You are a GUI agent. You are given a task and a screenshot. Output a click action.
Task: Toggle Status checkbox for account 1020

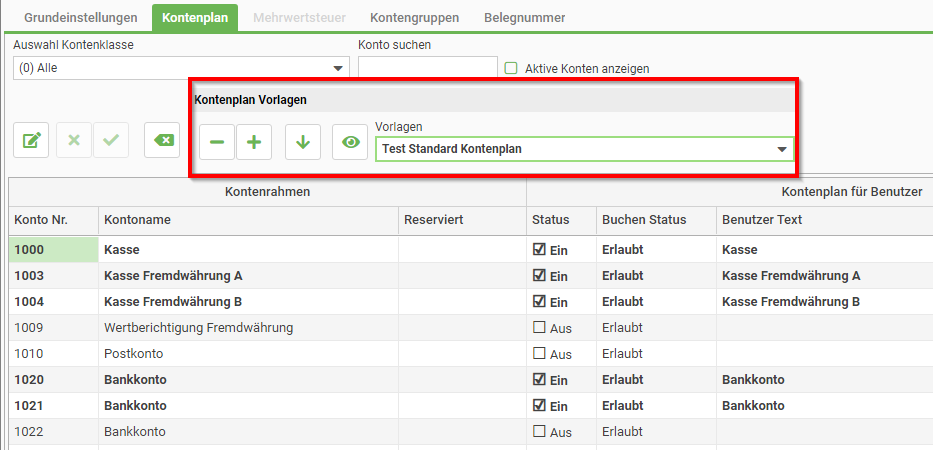[x=539, y=379]
